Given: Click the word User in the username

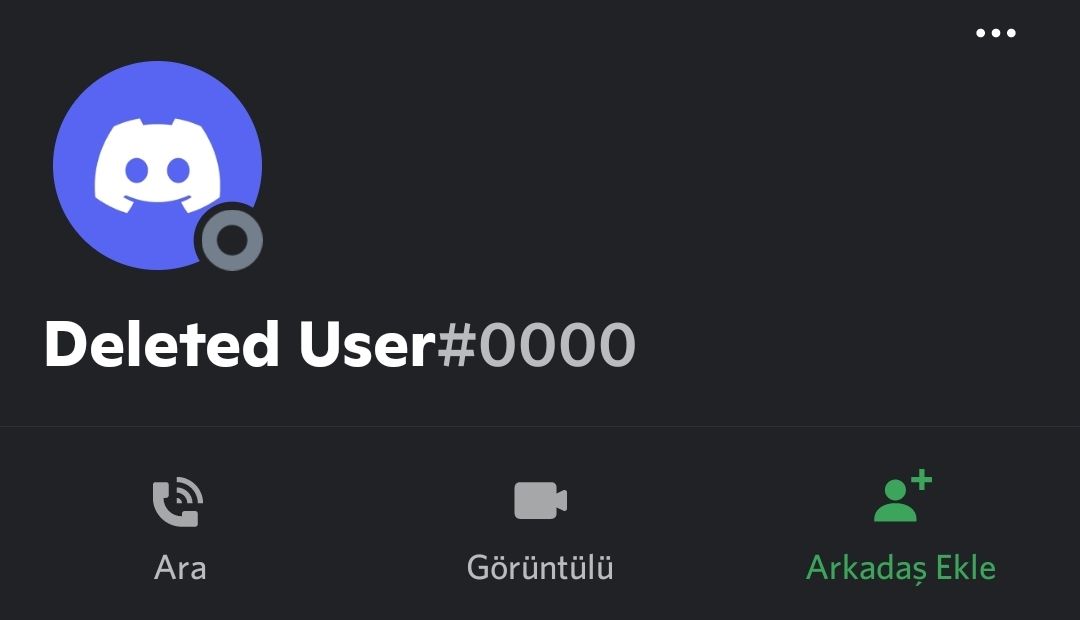Looking at the screenshot, I should pyautogui.click(x=367, y=344).
